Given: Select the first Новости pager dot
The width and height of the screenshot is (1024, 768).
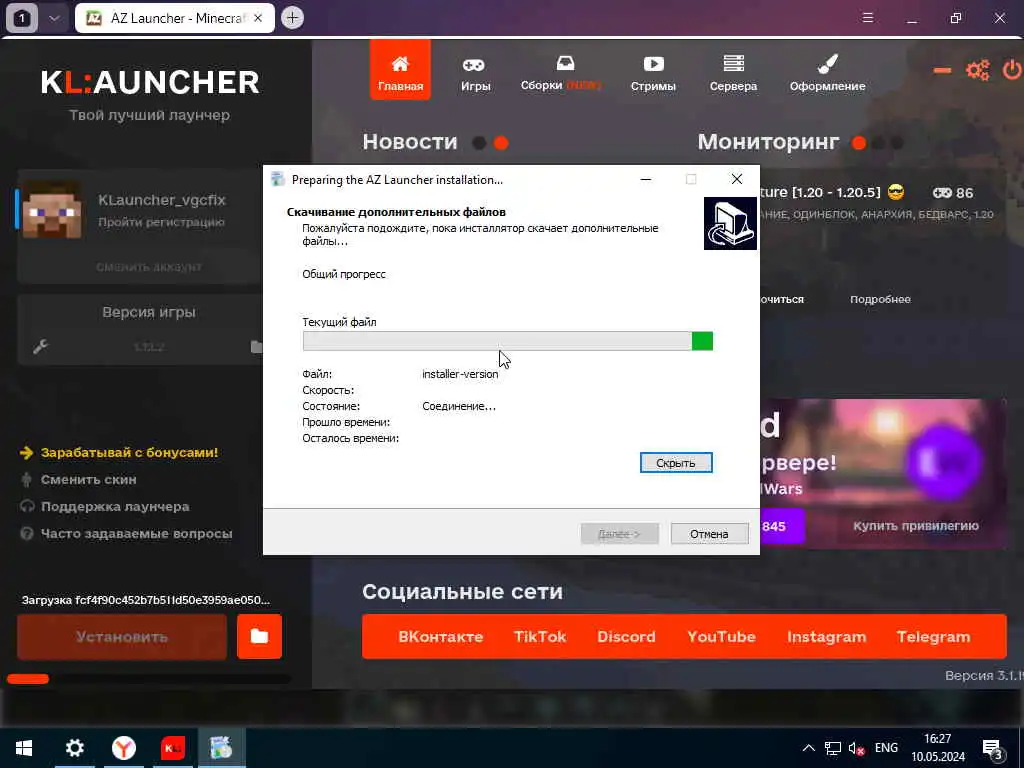Looking at the screenshot, I should (x=479, y=142).
